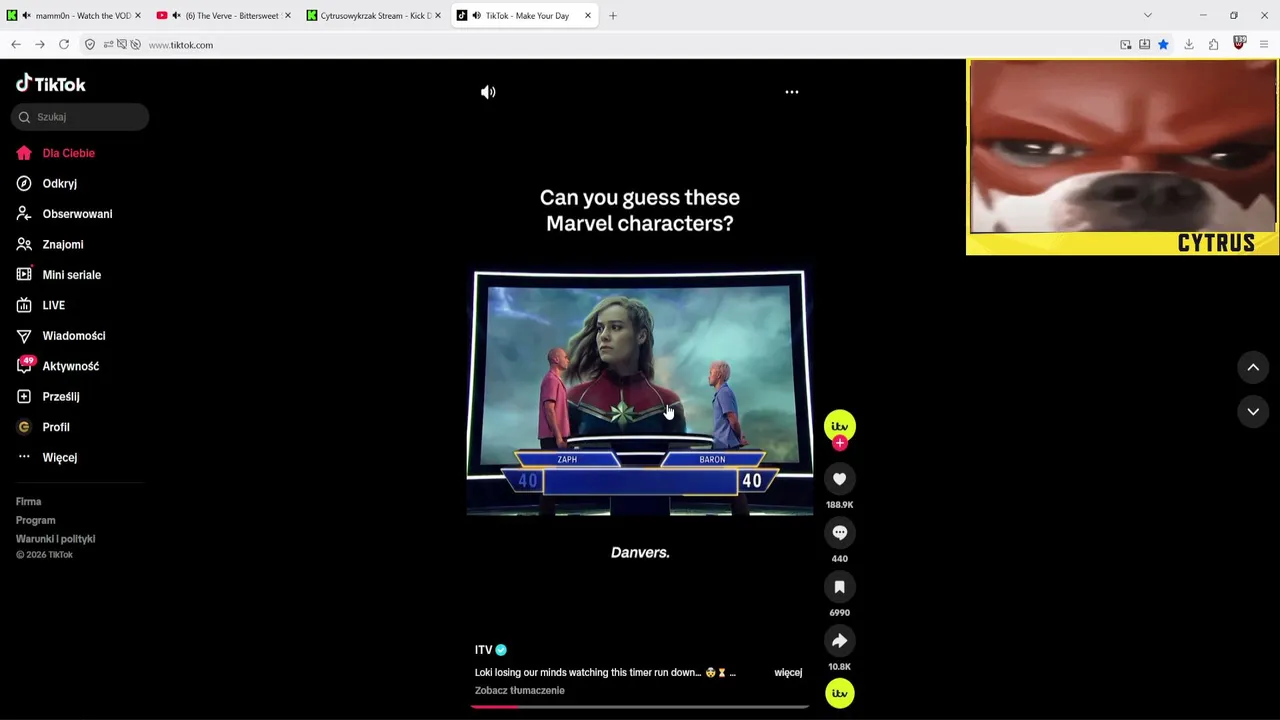
Task: Switch to the mamm0n Watch the VOD tab
Action: tap(75, 16)
